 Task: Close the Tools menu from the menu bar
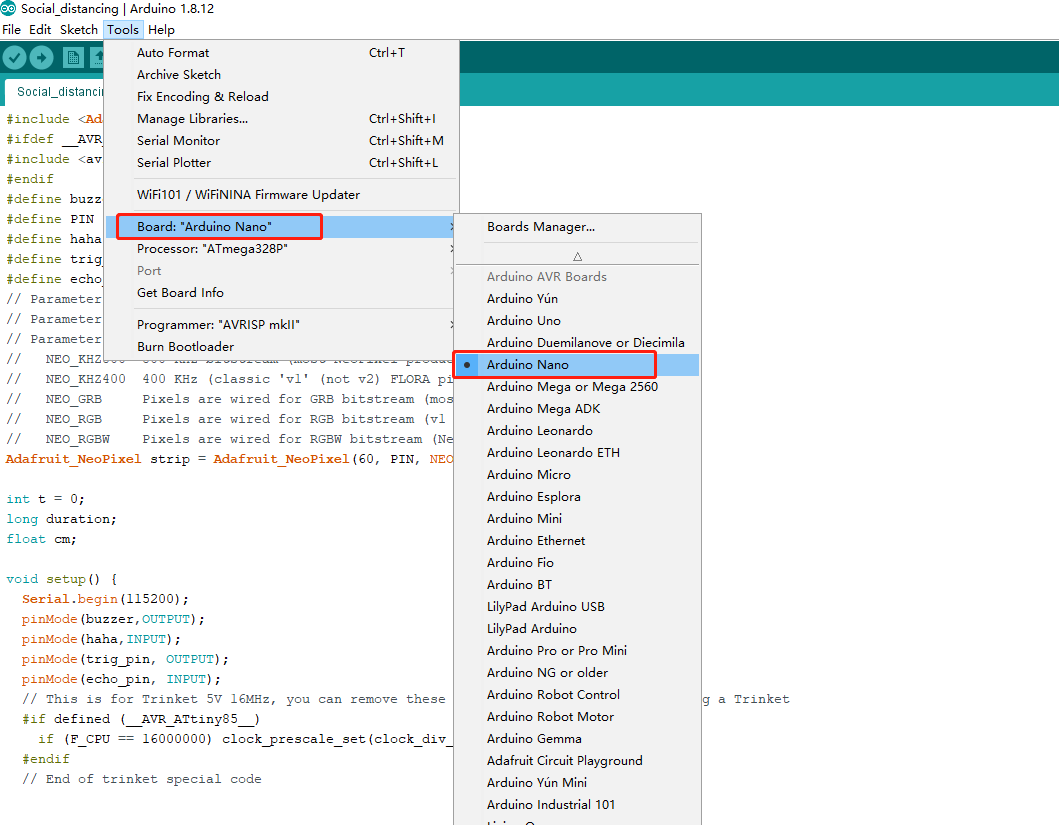click(x=123, y=30)
